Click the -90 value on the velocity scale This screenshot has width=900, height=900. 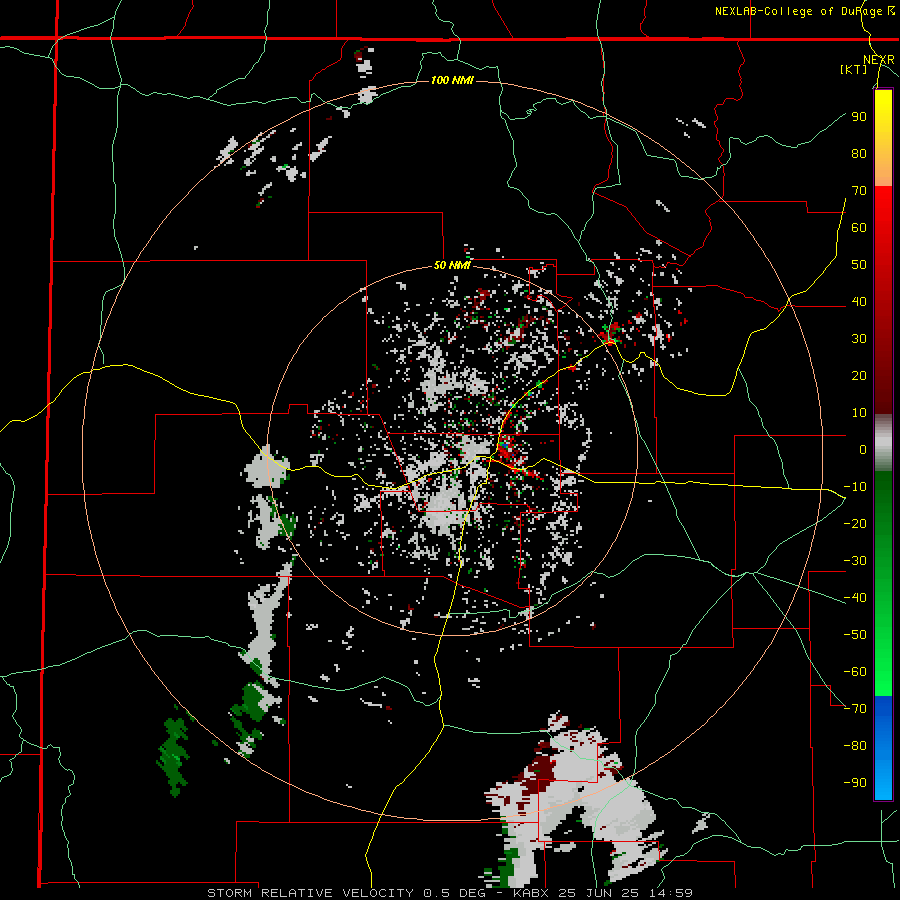(855, 783)
